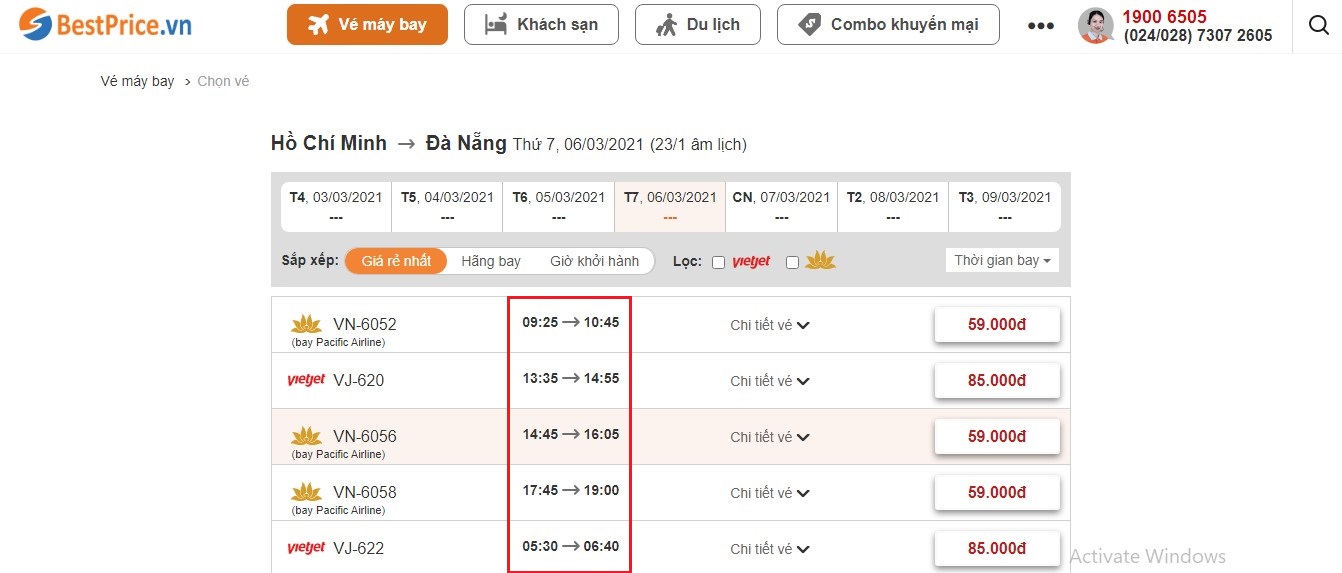Select date T3, 09/03/2021
The image size is (1342, 573).
point(1005,207)
